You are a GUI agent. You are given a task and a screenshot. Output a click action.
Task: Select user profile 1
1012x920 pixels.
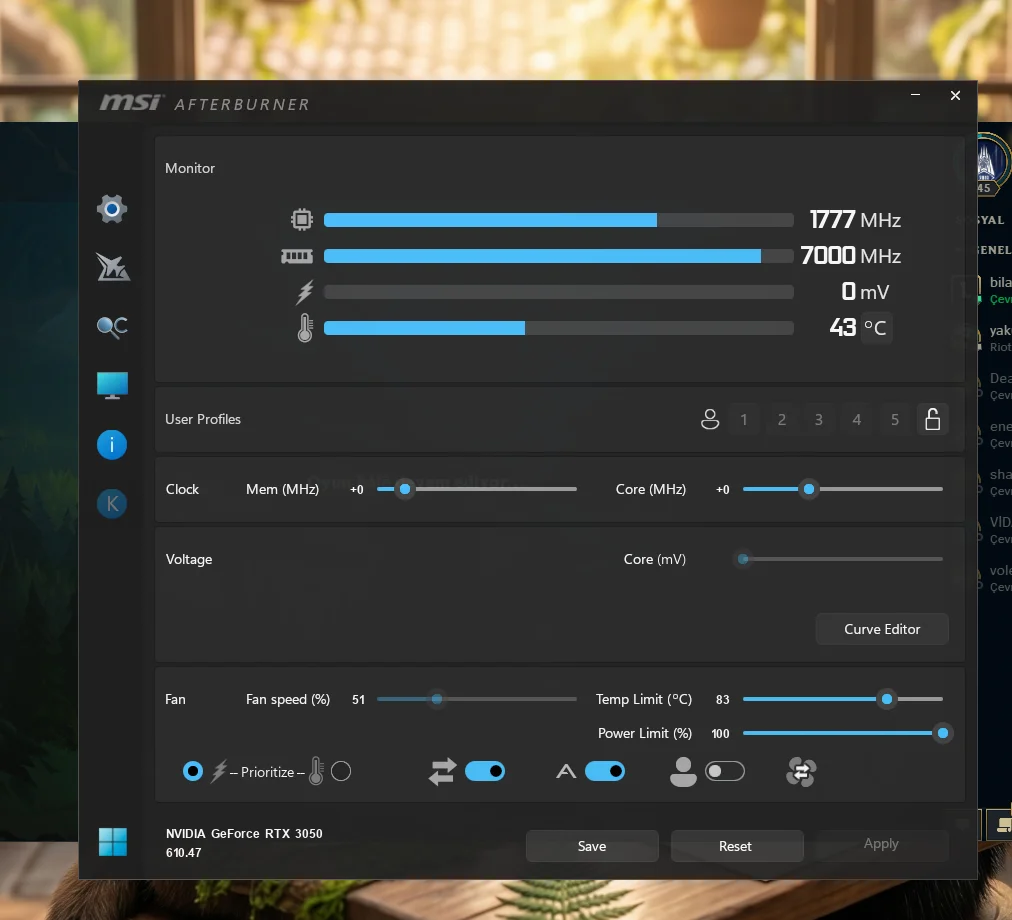[744, 420]
